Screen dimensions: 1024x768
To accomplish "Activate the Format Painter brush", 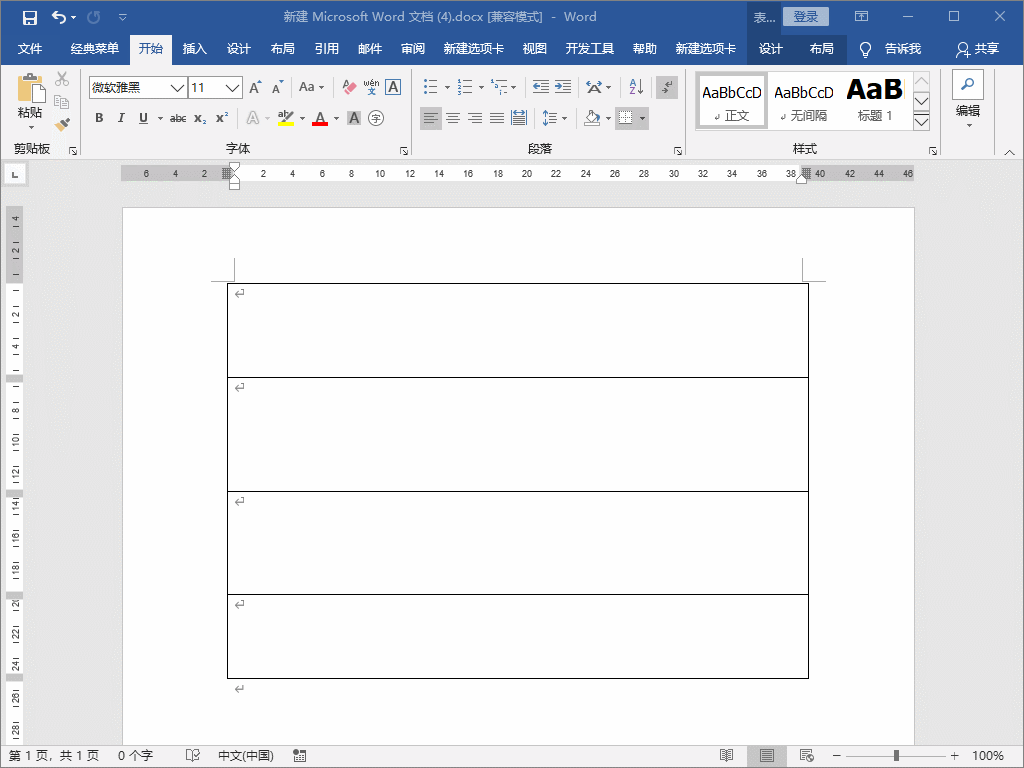I will coord(62,124).
